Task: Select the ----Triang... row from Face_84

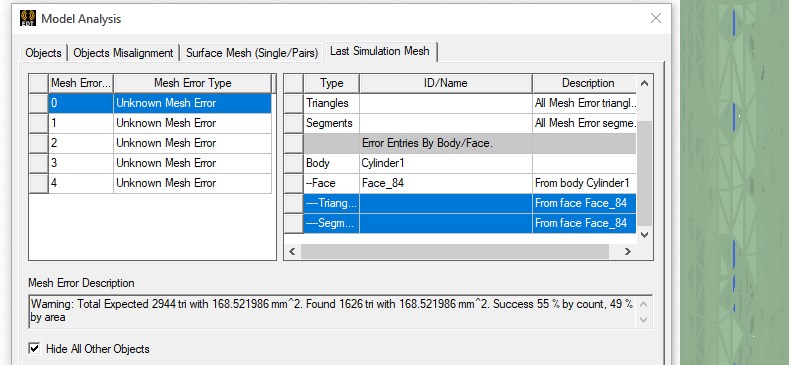Action: (460, 203)
